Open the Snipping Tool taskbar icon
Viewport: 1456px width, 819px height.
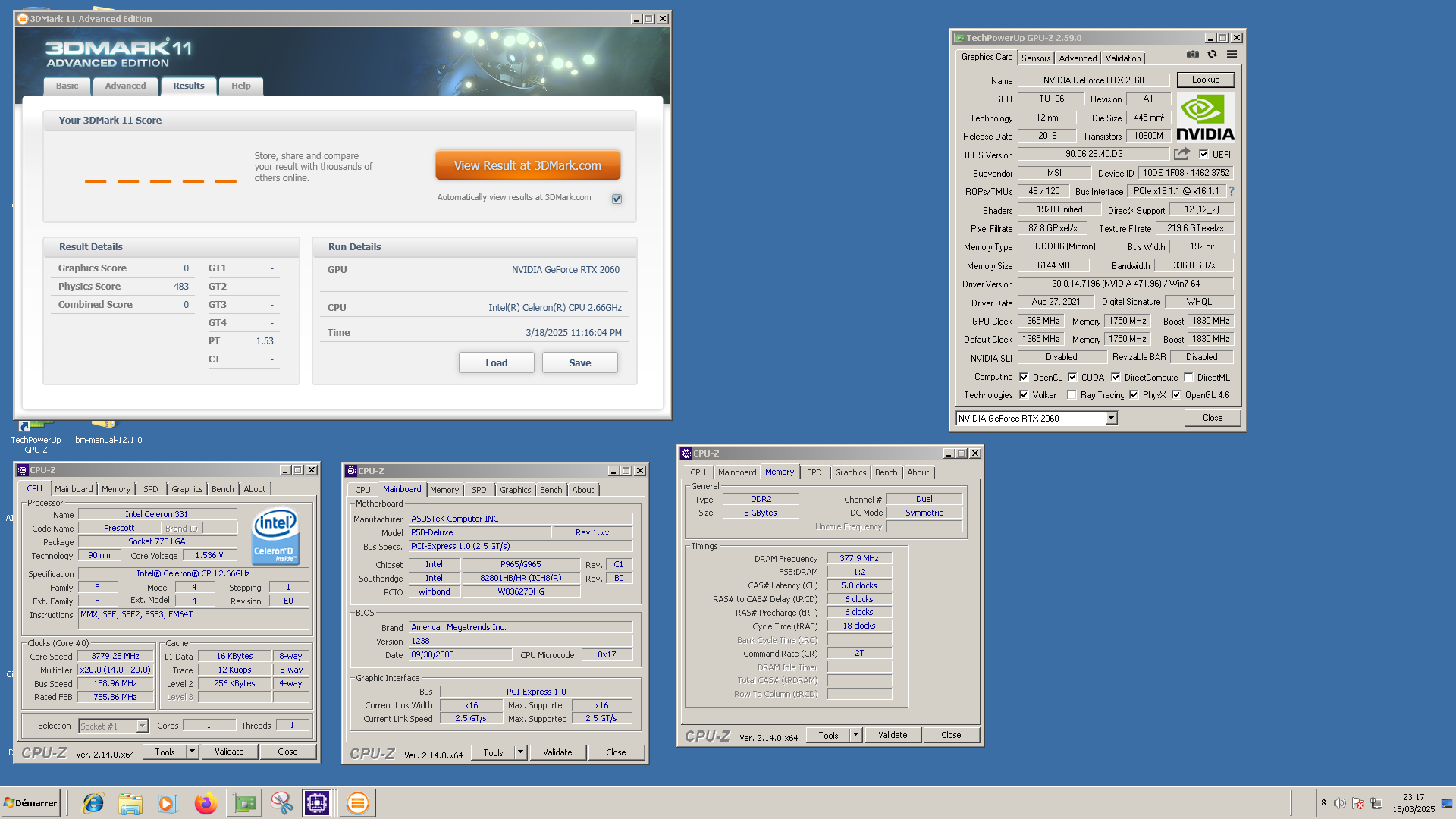(281, 802)
